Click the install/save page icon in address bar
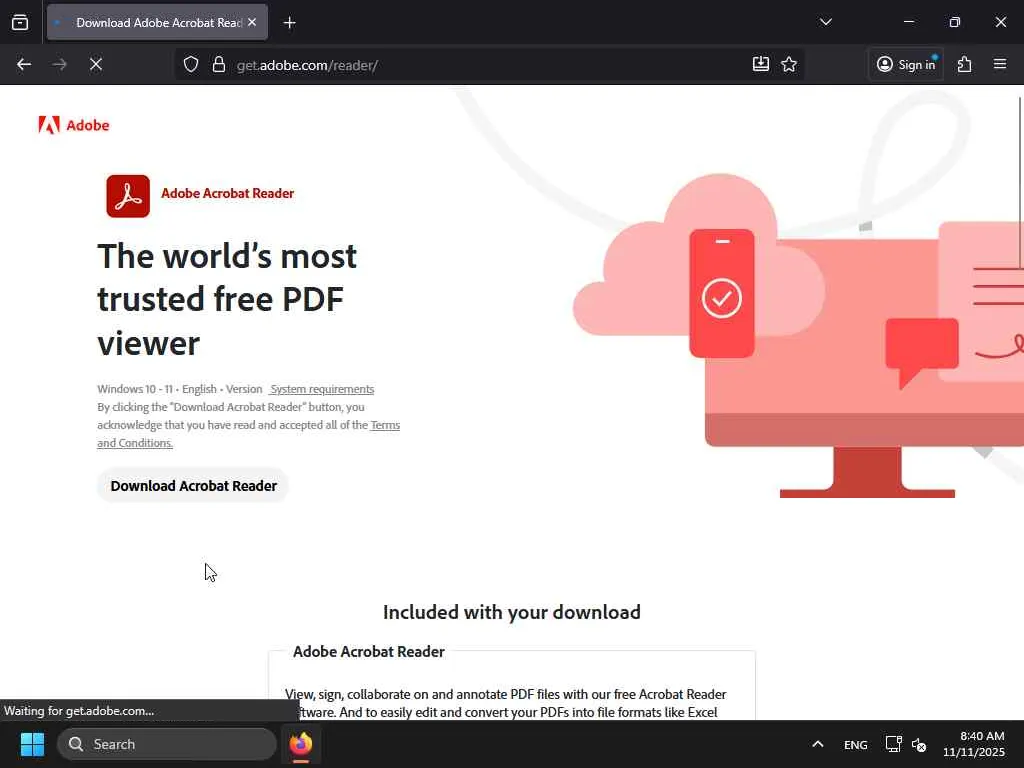Image resolution: width=1024 pixels, height=768 pixels. click(761, 63)
